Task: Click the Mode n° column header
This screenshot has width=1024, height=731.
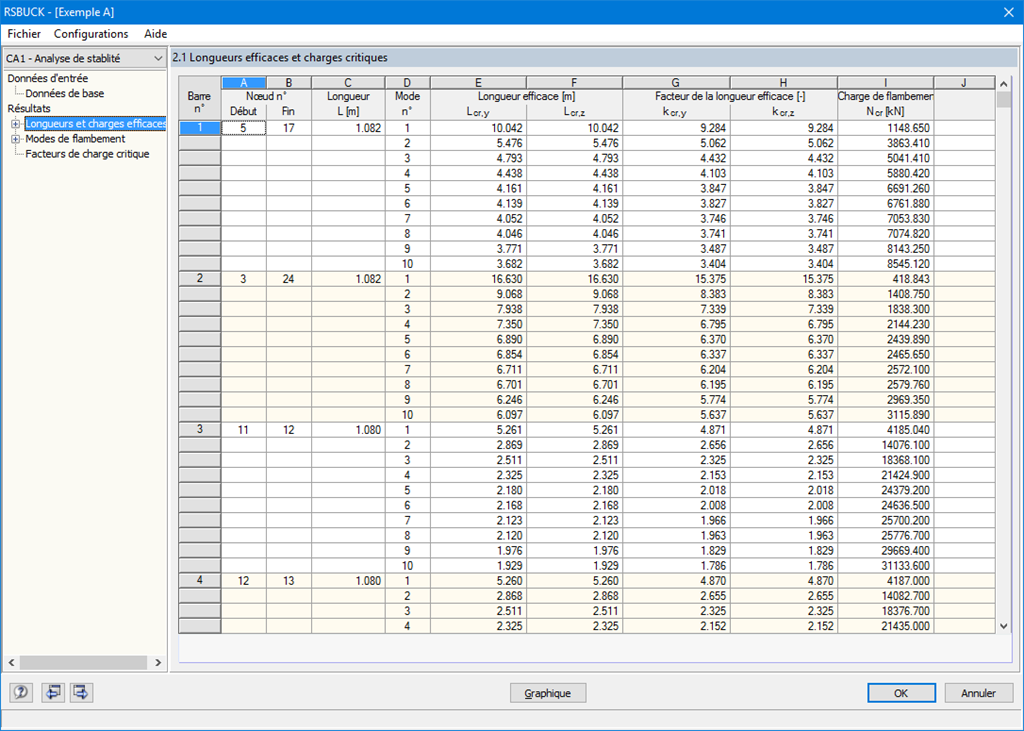Action: click(408, 104)
